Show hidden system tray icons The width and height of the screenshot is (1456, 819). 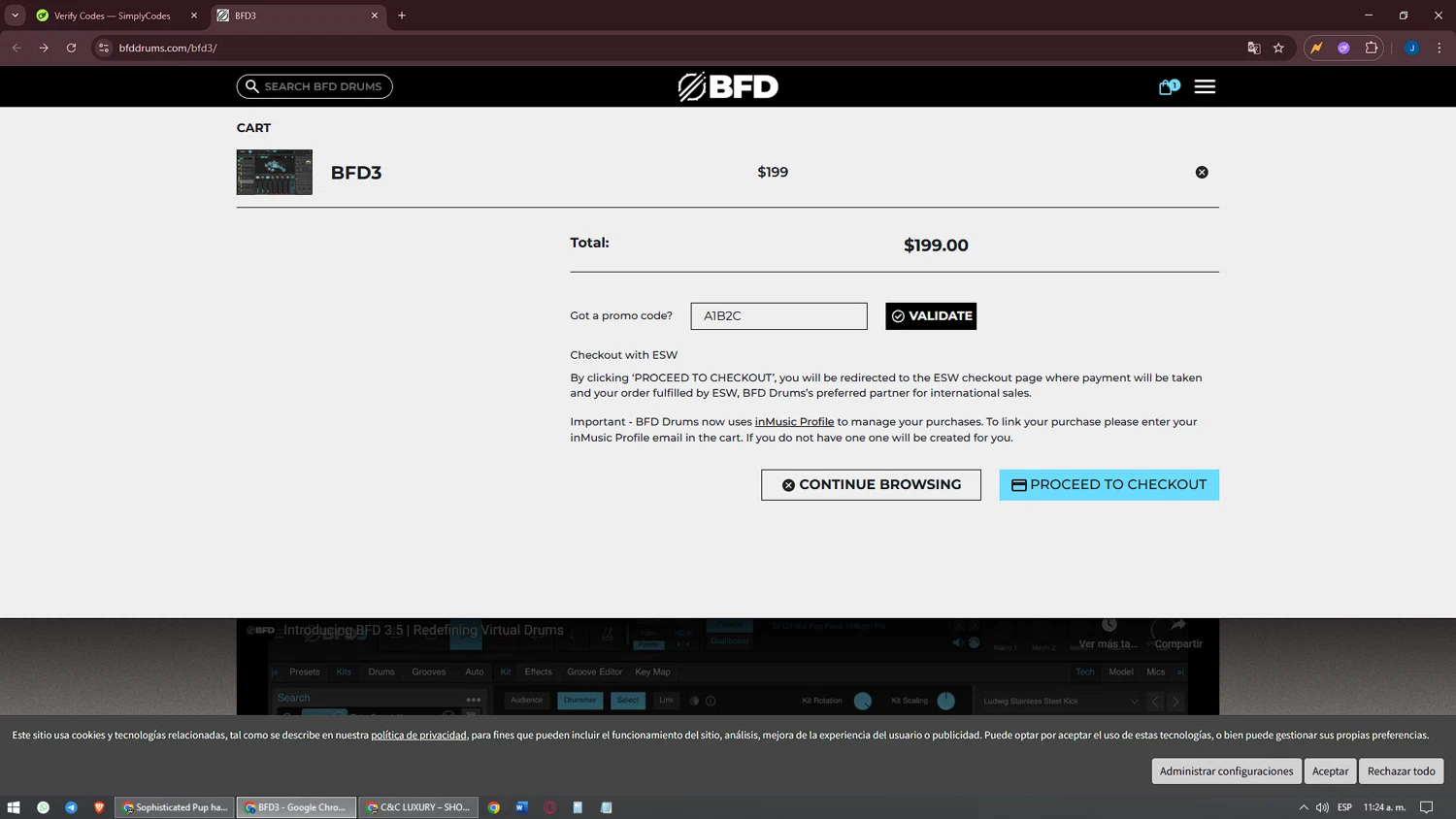pos(1304,807)
